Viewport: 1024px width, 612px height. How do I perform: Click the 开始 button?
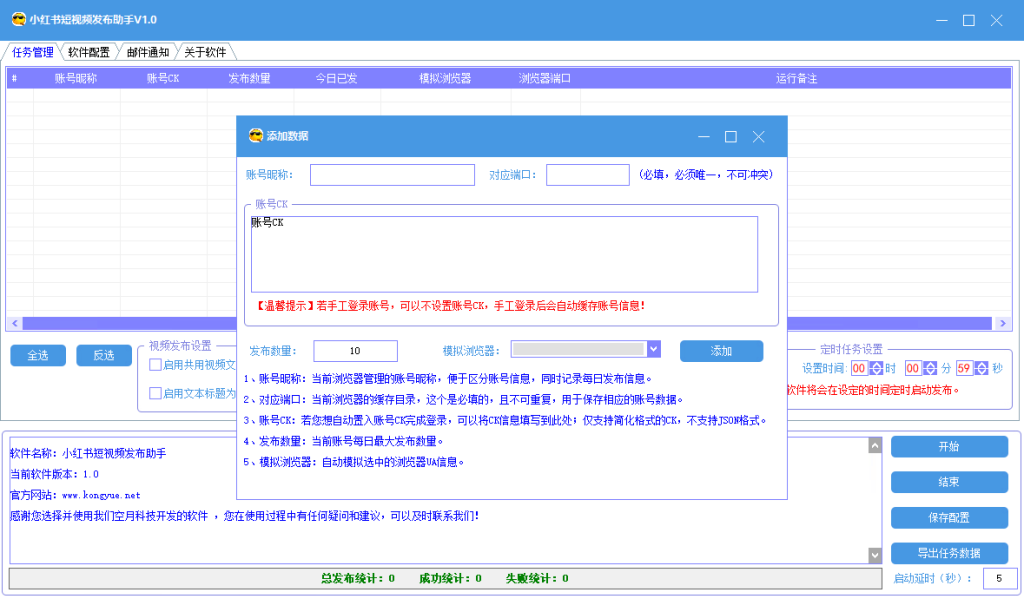(x=949, y=447)
